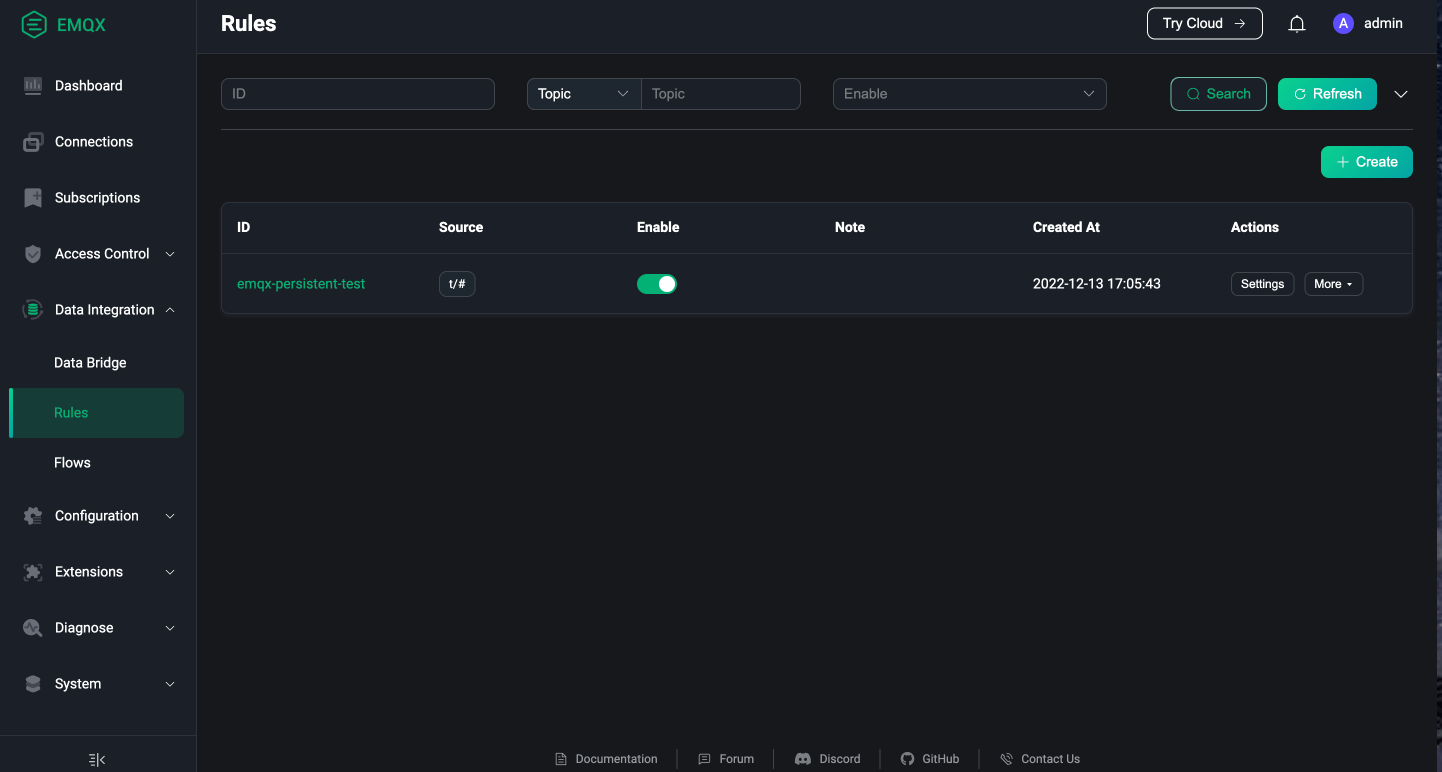
Task: Click the Subscriptions sidebar icon
Action: pyautogui.click(x=33, y=198)
